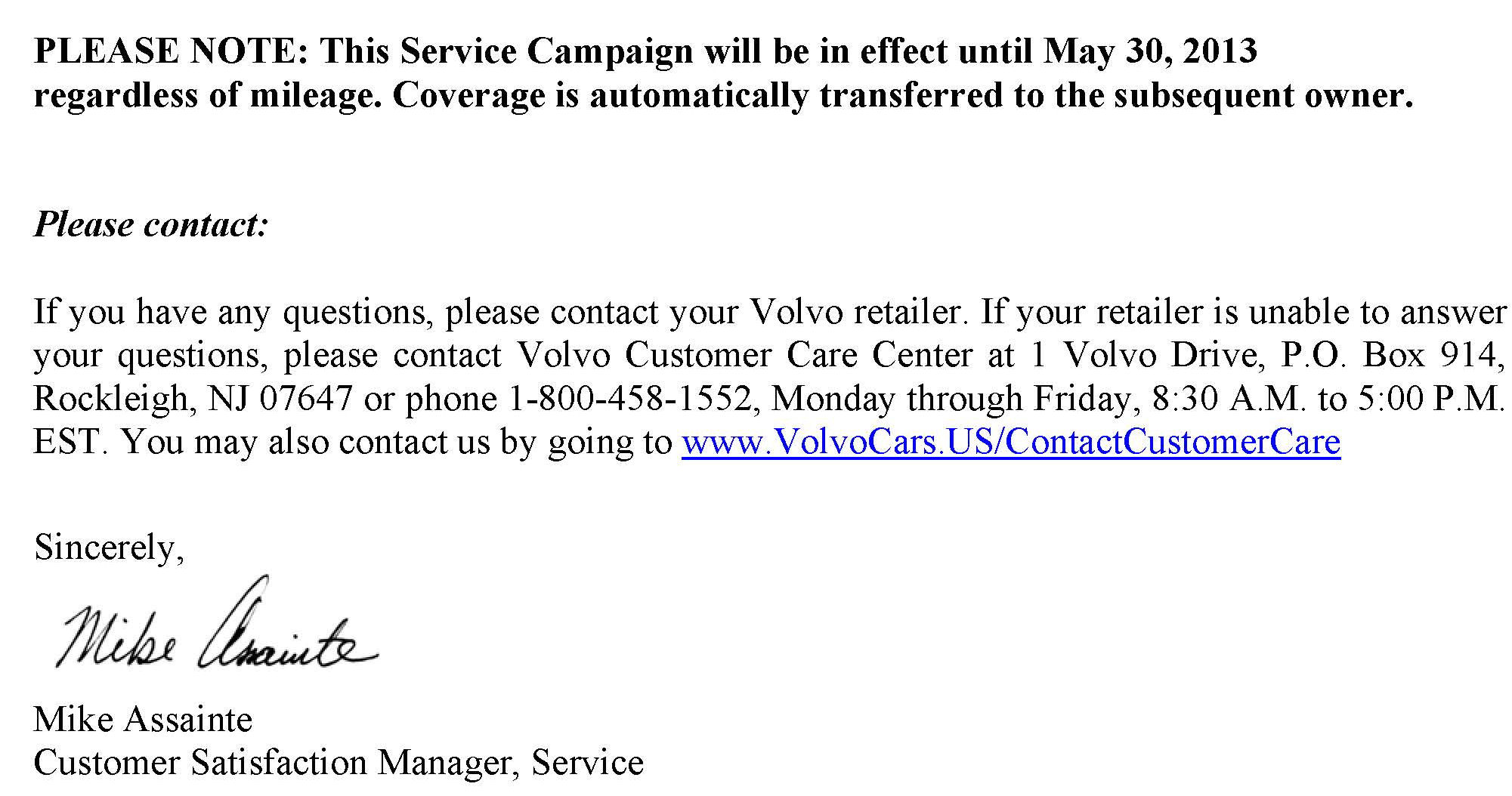Image resolution: width=1512 pixels, height=796 pixels.
Task: Click 'regardless of mileage' bold phrase
Action: click(207, 95)
